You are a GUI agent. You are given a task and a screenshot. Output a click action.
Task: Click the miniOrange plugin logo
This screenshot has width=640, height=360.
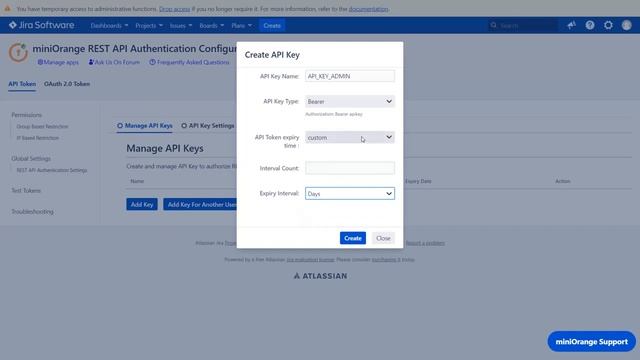[x=18, y=53]
